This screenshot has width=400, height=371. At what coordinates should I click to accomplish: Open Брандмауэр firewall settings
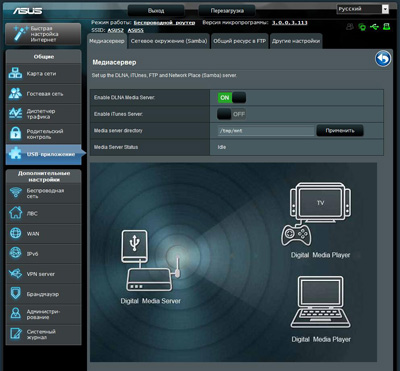43,294
